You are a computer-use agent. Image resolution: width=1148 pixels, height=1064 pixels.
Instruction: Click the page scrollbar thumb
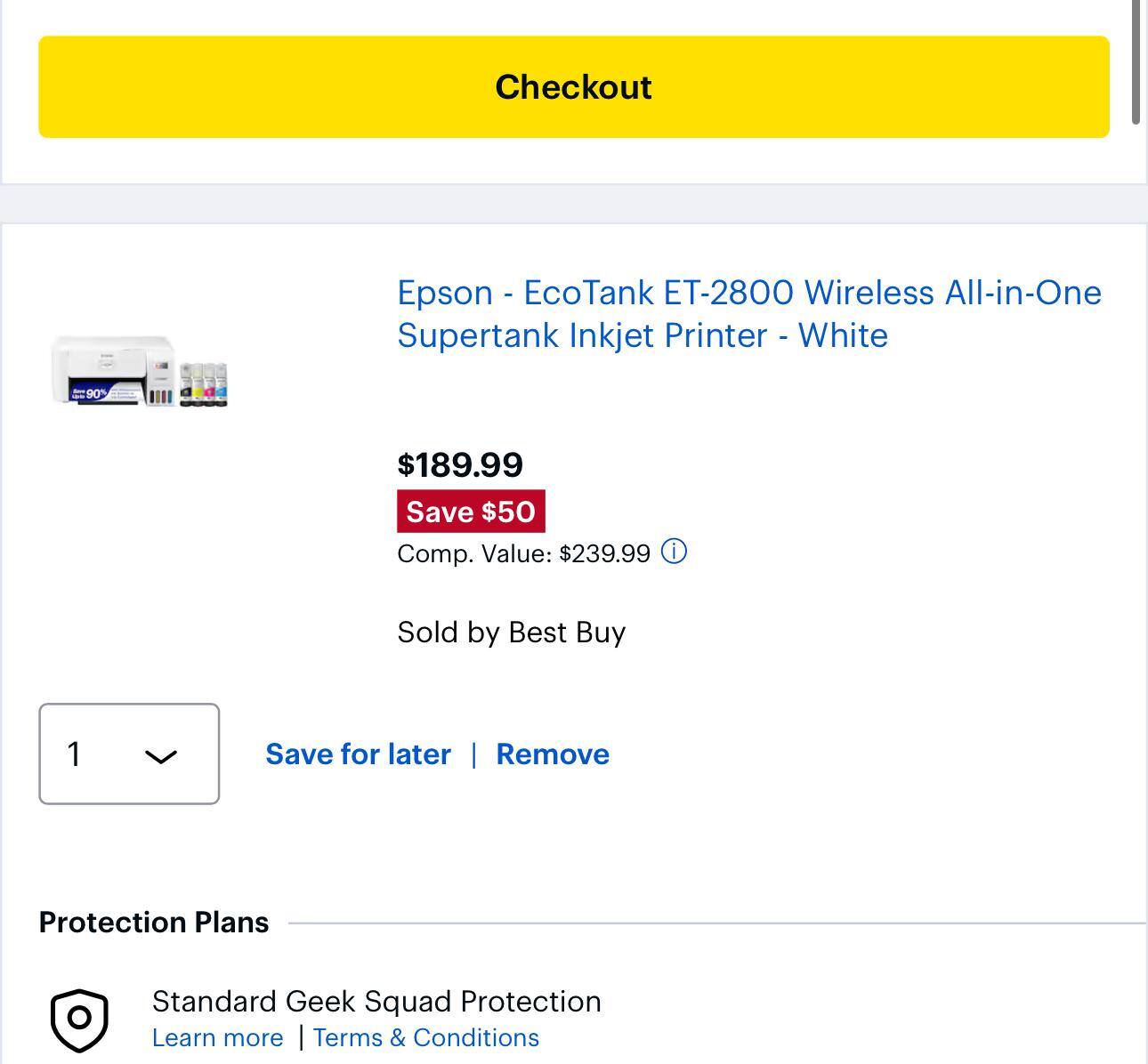click(x=1136, y=62)
